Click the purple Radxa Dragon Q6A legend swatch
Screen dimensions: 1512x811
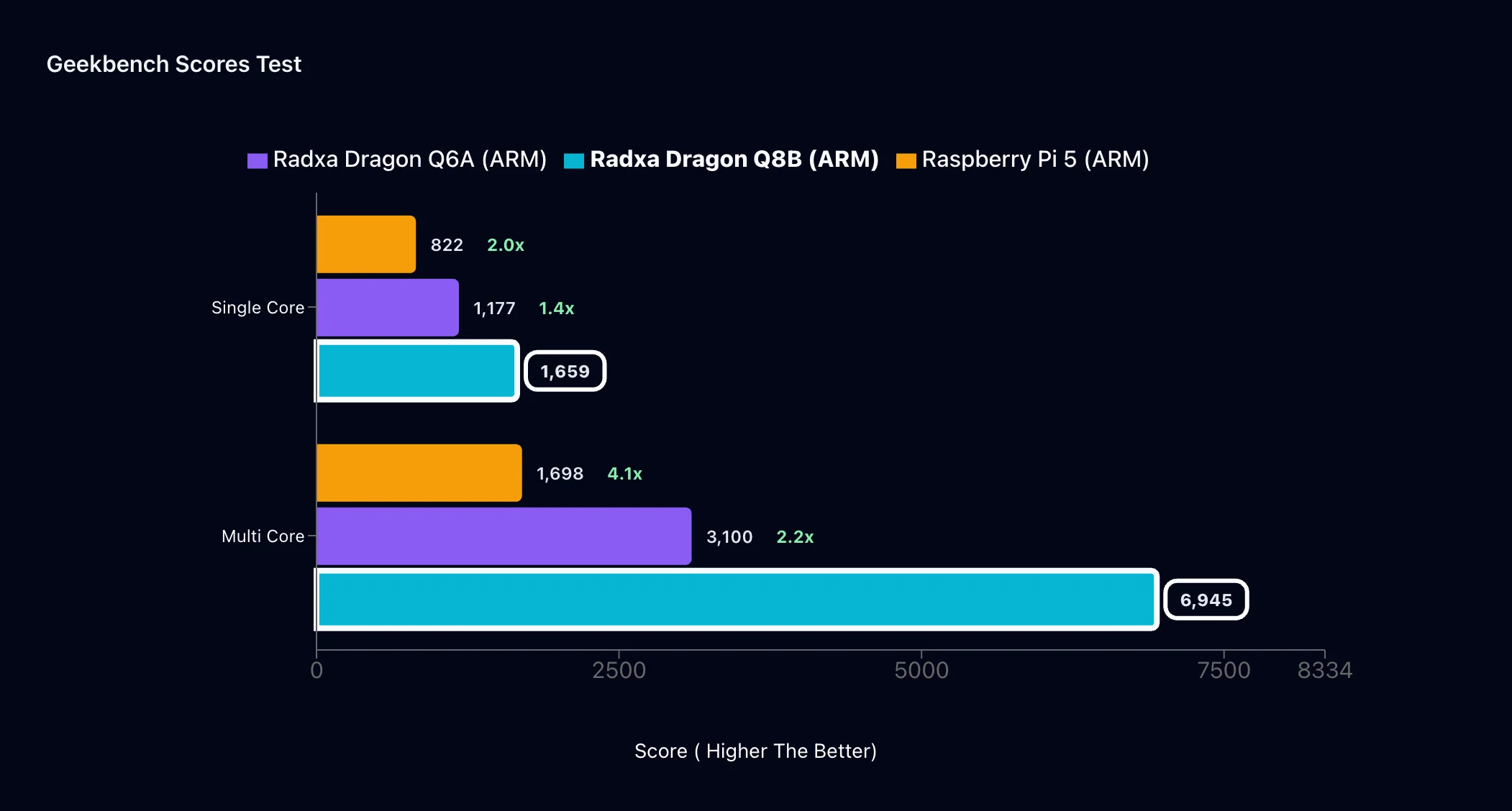click(x=257, y=160)
